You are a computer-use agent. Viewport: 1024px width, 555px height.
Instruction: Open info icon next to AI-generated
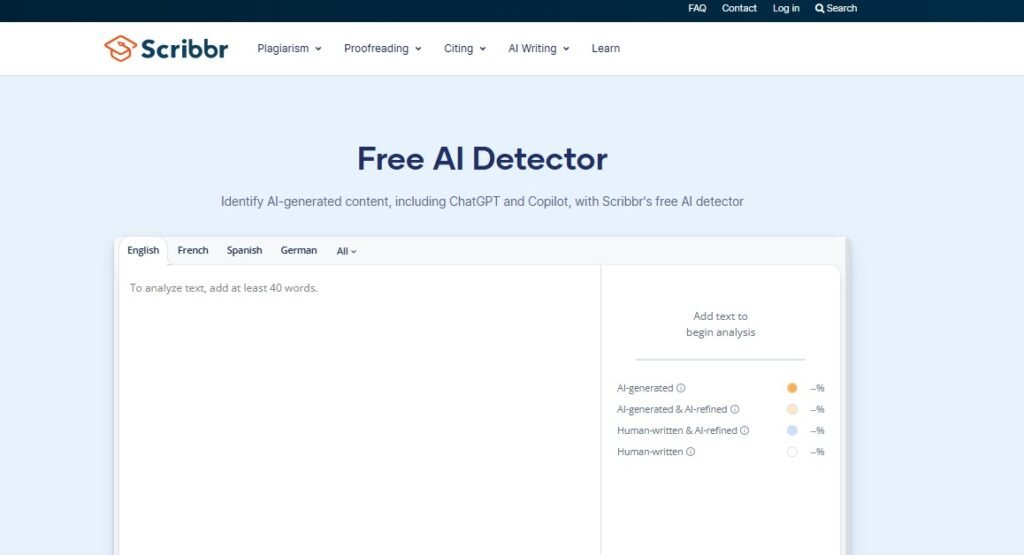[x=680, y=388]
